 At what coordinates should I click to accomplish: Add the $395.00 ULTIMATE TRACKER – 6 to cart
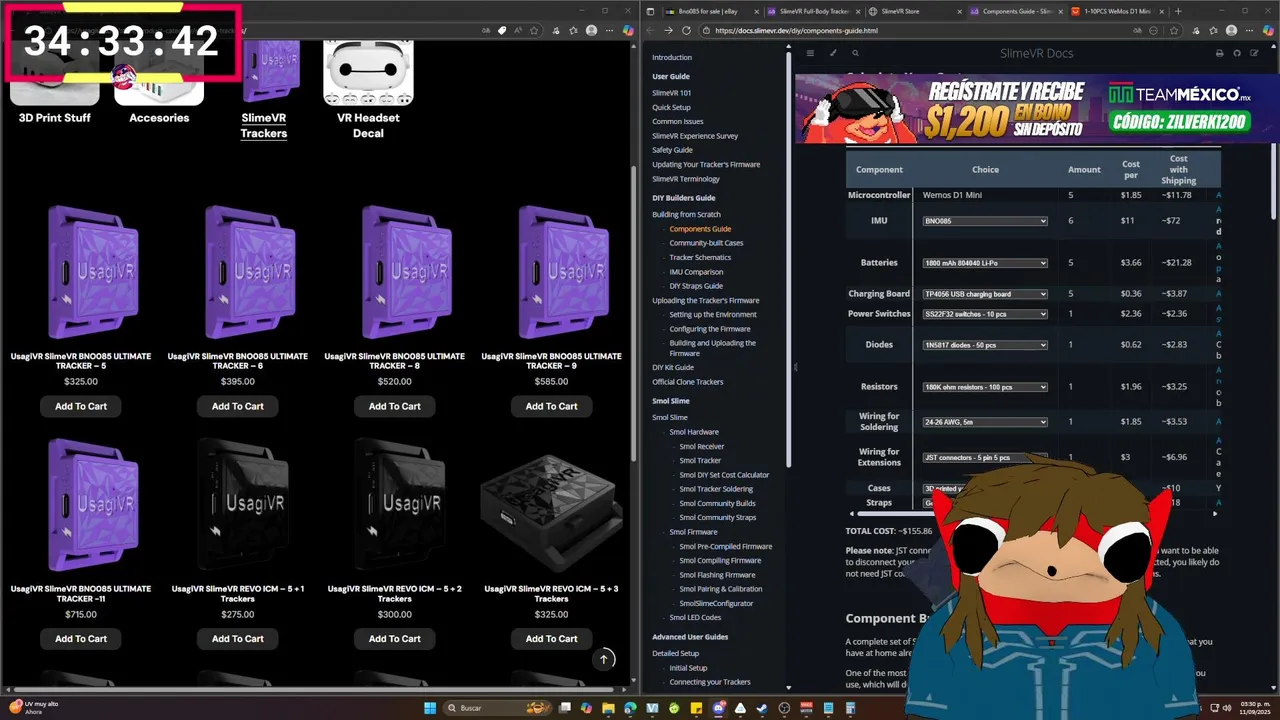tap(238, 406)
